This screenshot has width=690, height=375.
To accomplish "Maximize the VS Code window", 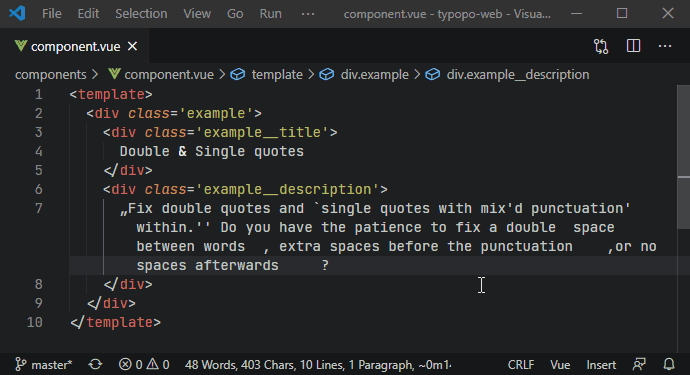I will click(622, 13).
